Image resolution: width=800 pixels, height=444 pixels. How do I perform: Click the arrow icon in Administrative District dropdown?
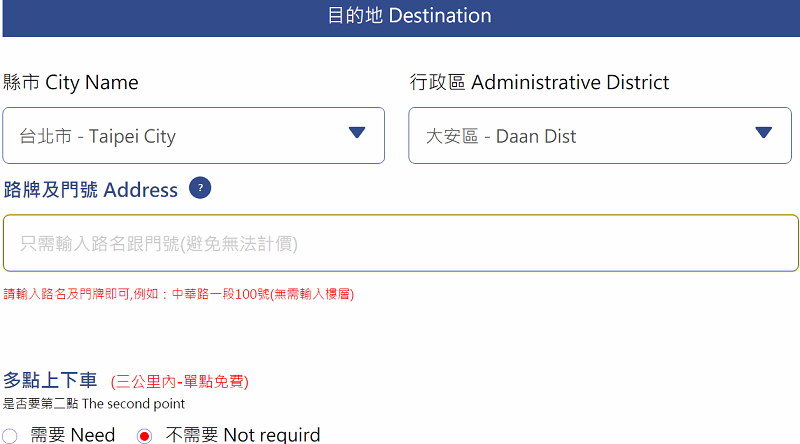(x=764, y=133)
